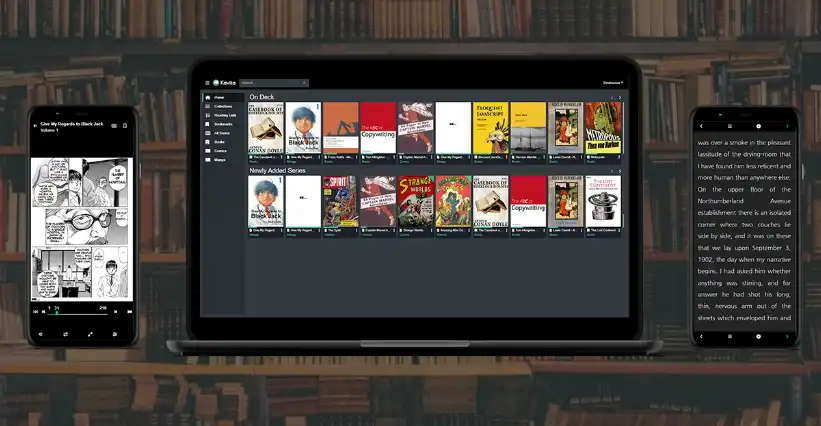Go back in Newly Added Series carousel
The image size is (821, 426).
(612, 171)
